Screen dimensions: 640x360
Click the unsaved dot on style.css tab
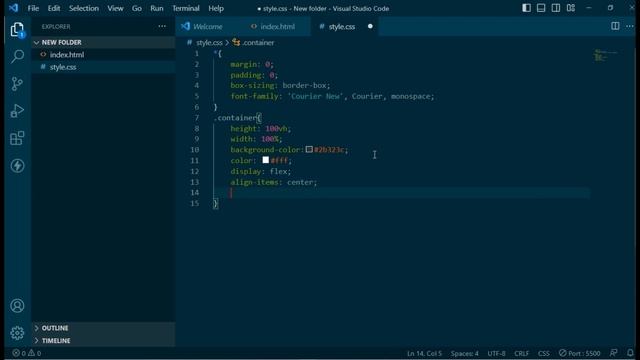(x=370, y=27)
